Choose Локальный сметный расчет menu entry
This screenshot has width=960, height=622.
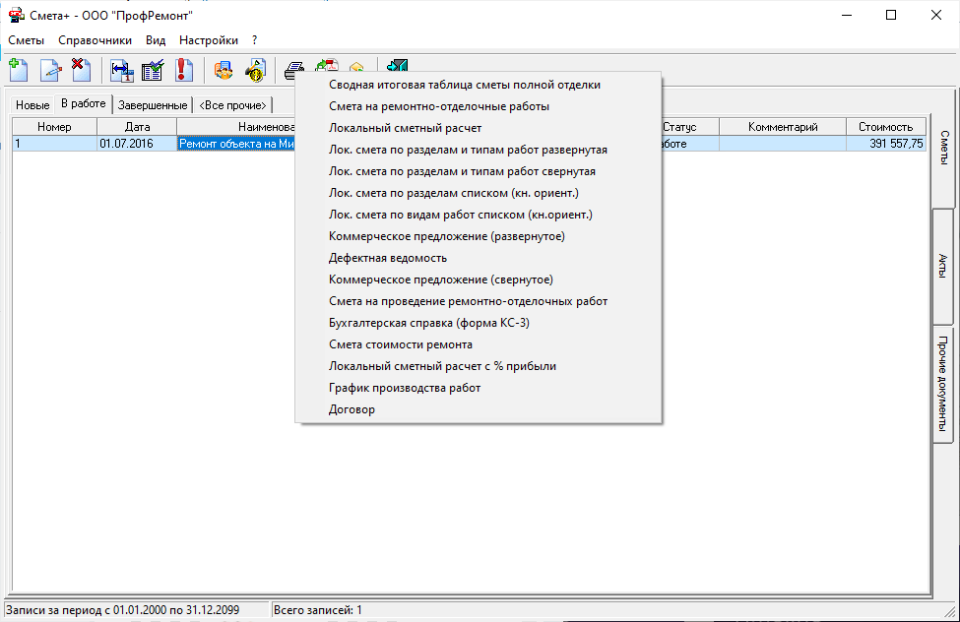click(x=478, y=129)
